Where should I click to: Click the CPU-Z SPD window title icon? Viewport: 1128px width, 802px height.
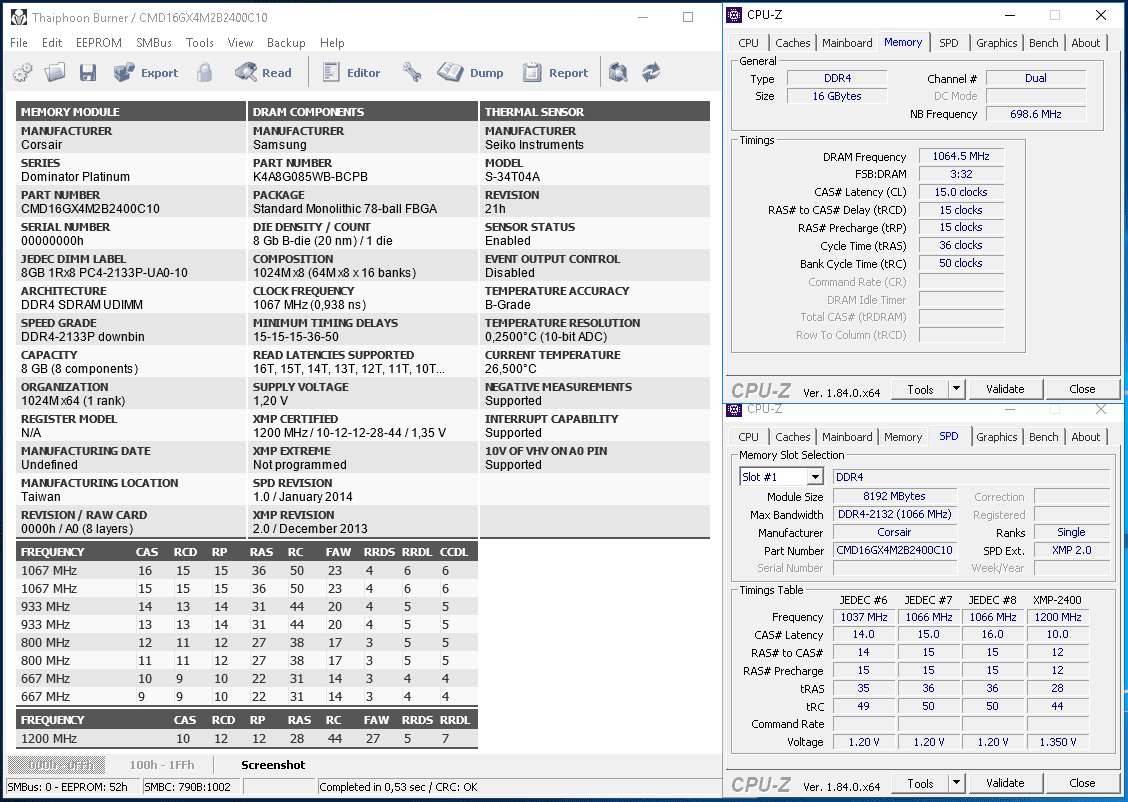pyautogui.click(x=734, y=409)
